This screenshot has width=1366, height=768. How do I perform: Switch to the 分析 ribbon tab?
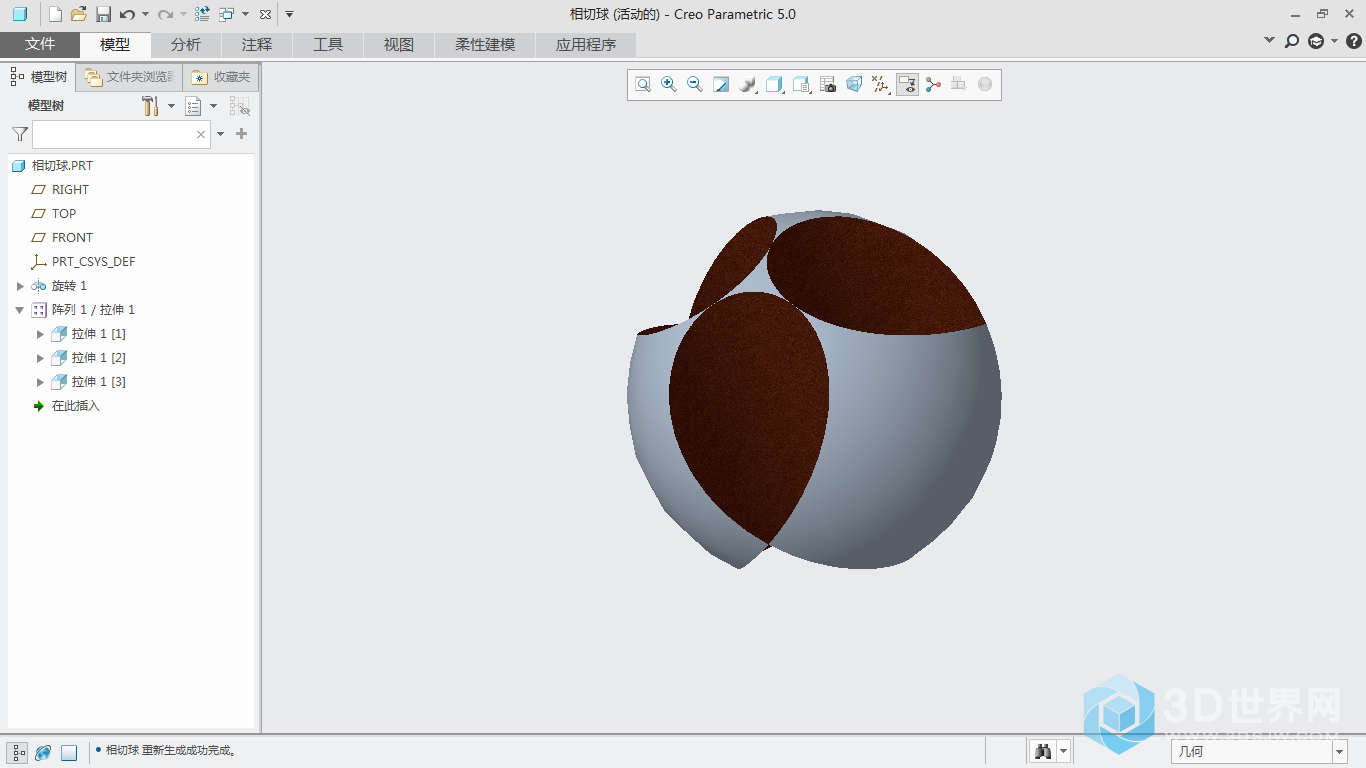[186, 45]
